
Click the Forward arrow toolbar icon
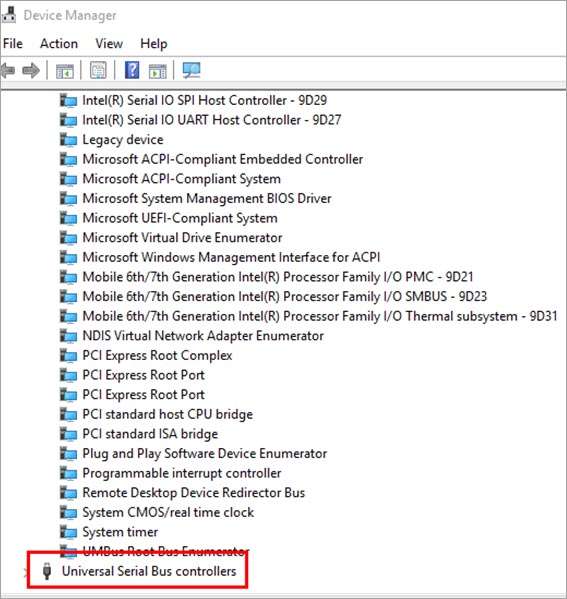31,70
